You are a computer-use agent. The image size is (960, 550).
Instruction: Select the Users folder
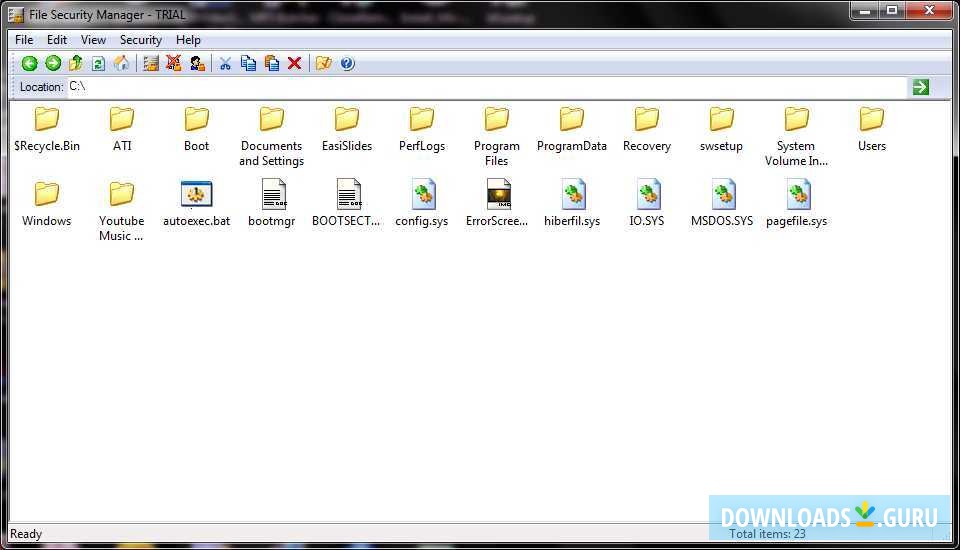pos(871,129)
